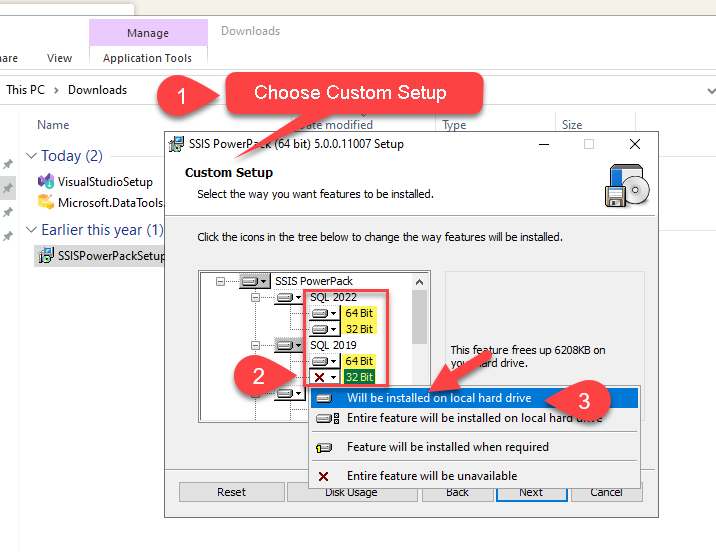Screen dimensions: 716x552
Task: Open the Manage ribbon tab in Explorer
Action: pyautogui.click(x=148, y=33)
